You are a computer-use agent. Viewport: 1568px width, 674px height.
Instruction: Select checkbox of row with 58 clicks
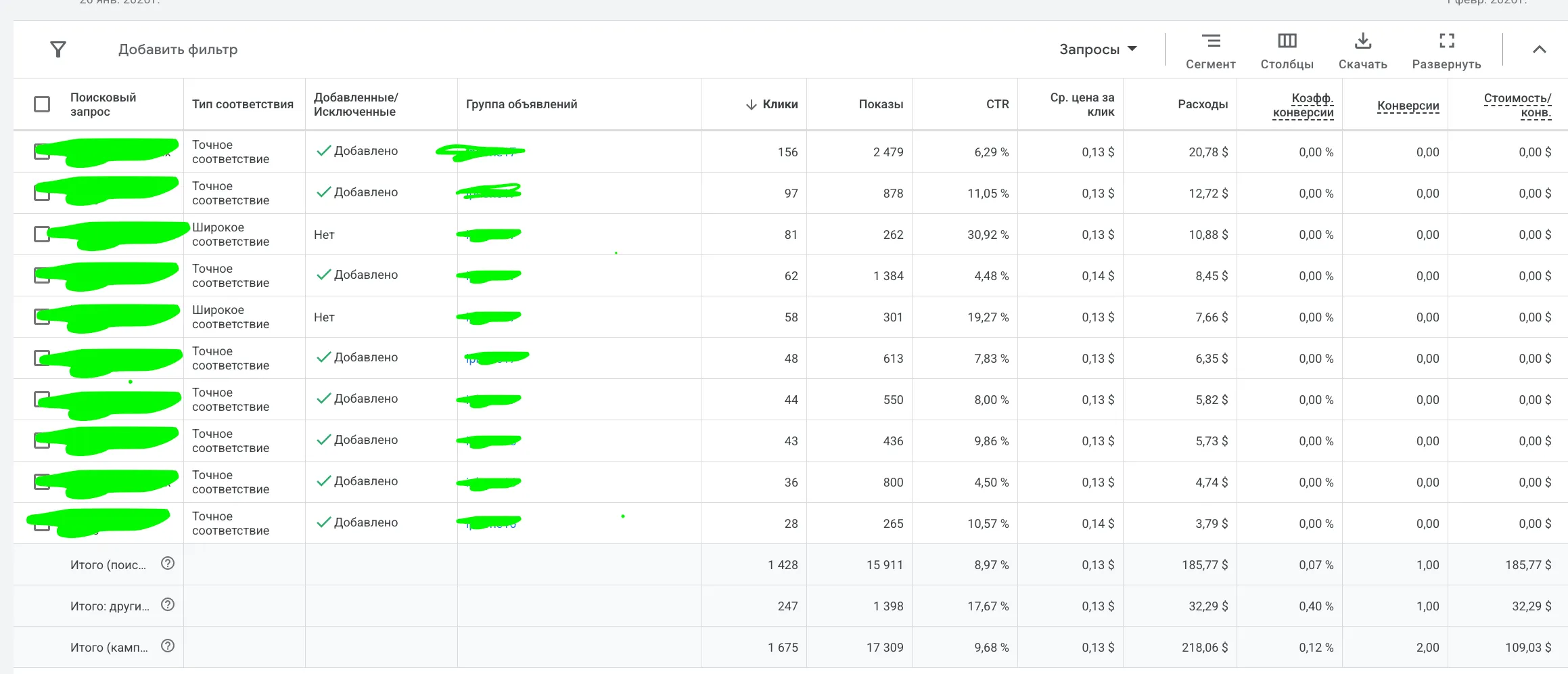click(41, 317)
